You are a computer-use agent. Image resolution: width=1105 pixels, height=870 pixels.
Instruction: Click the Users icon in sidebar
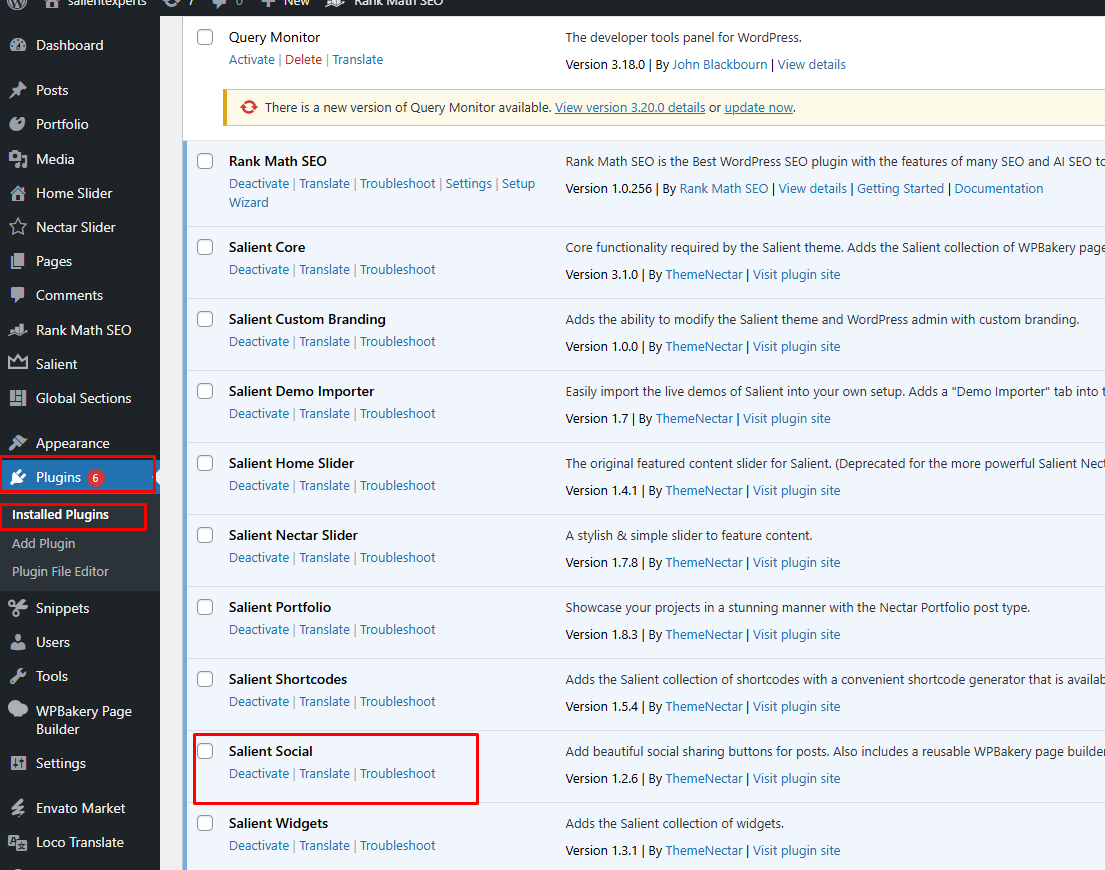coord(18,642)
